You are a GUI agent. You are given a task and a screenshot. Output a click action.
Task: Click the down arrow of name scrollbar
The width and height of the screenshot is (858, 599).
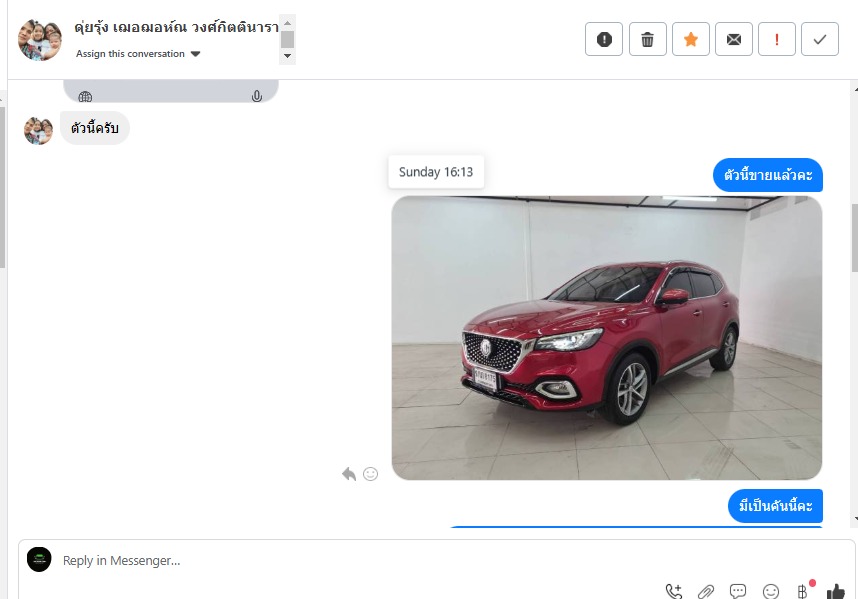tap(288, 56)
